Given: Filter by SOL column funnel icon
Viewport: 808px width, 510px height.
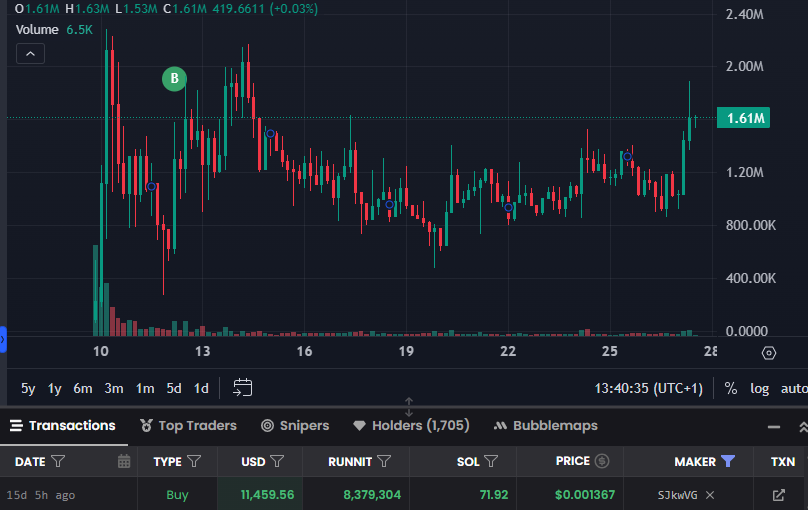Looking at the screenshot, I should tap(491, 461).
